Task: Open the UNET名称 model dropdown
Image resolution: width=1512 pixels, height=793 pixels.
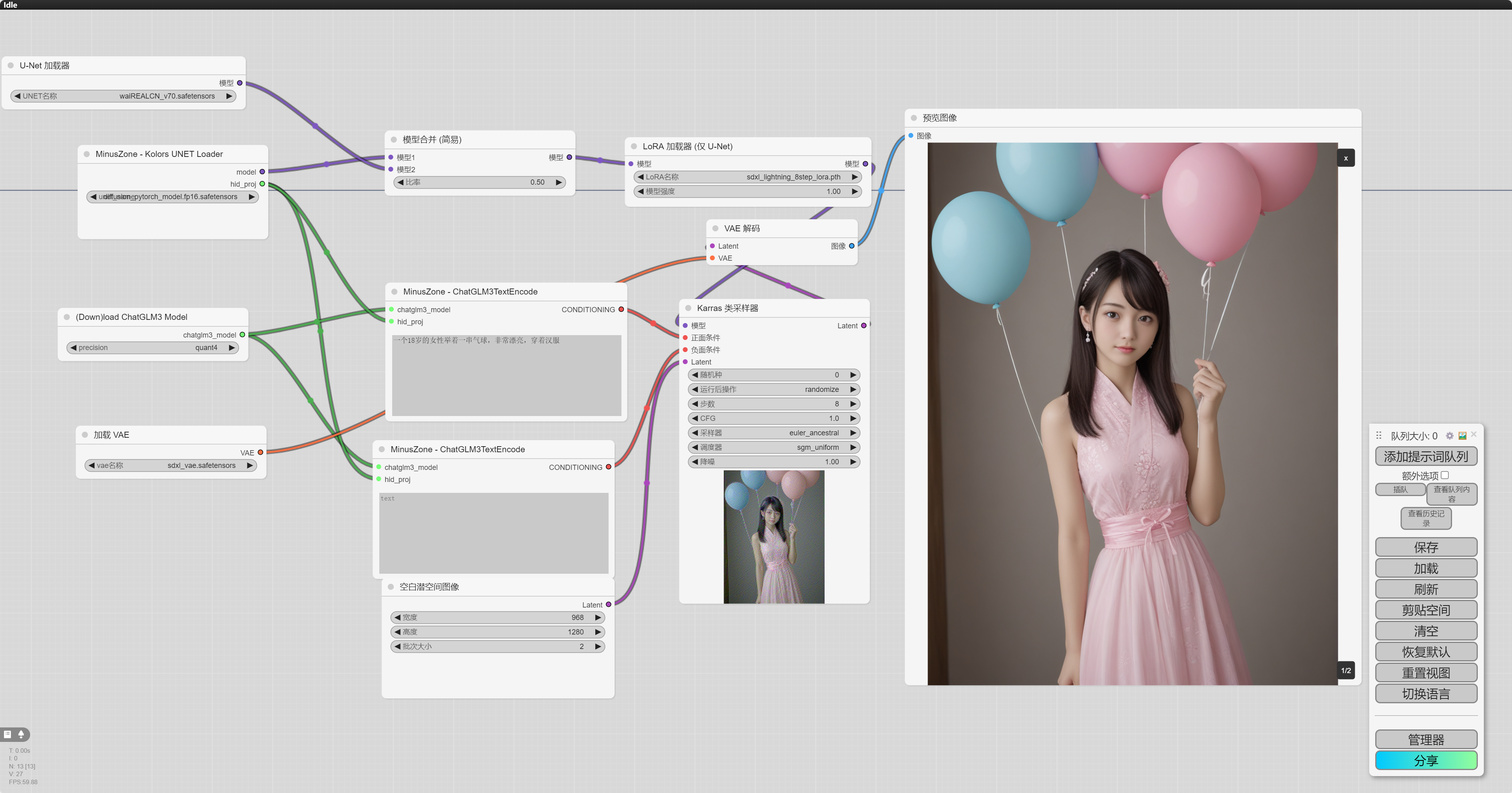Action: click(x=123, y=96)
